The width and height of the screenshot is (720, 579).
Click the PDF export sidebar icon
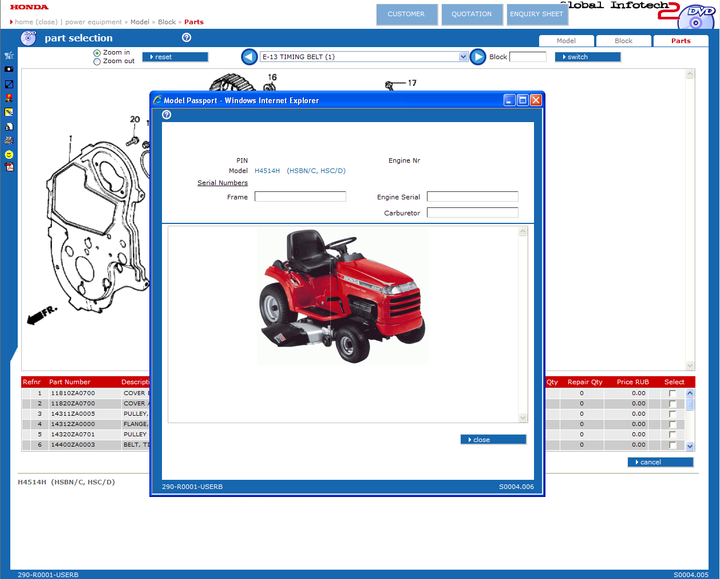pos(9,167)
